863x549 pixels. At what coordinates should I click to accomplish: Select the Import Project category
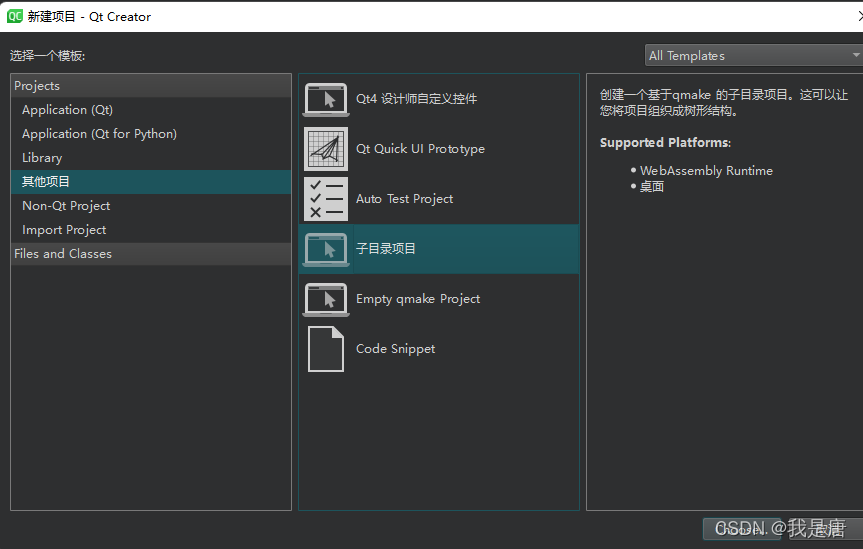pos(151,230)
